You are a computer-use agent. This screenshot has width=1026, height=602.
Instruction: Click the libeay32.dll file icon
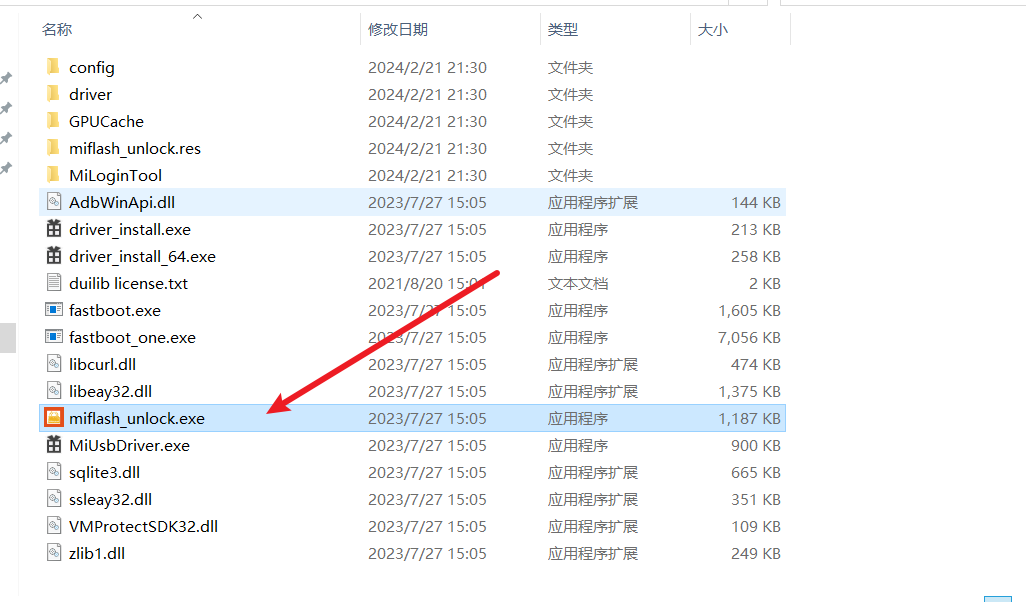point(54,391)
